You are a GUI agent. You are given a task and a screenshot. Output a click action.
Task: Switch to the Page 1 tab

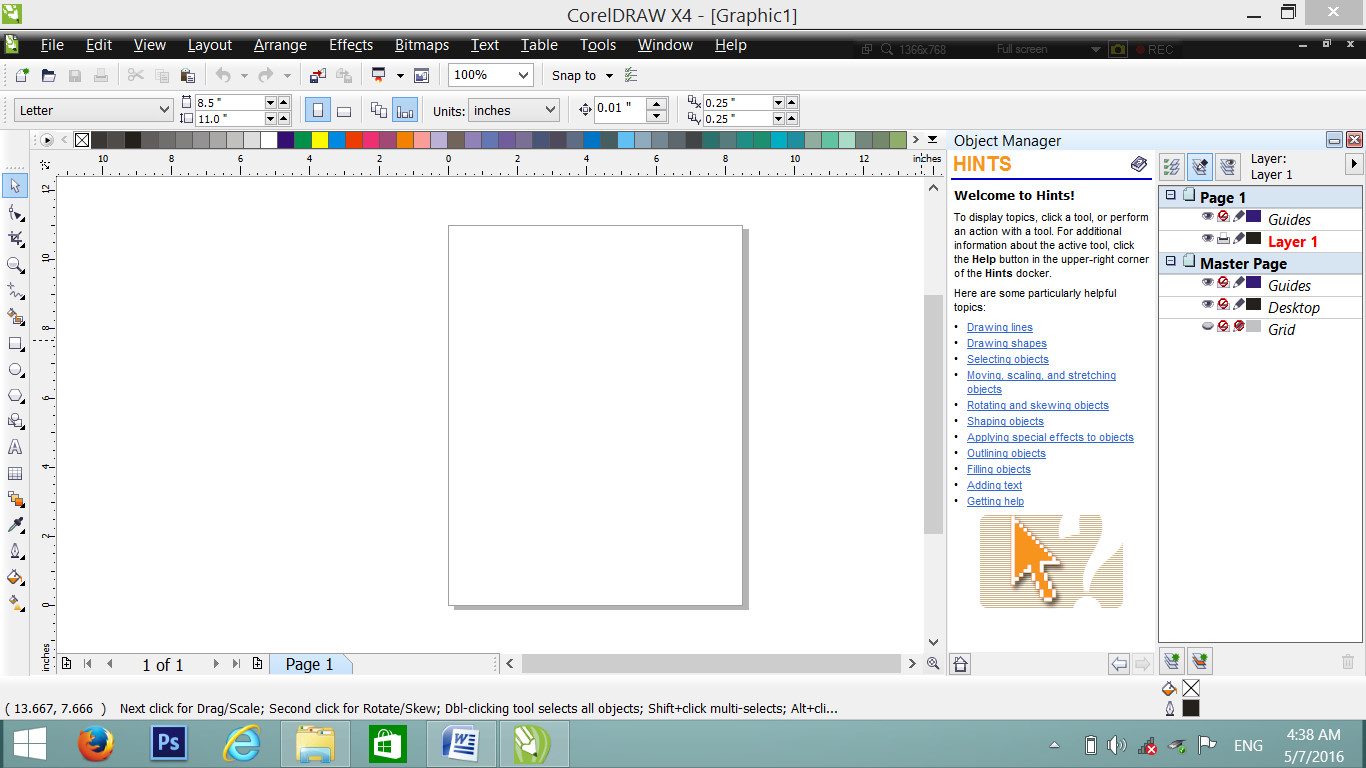pos(311,663)
